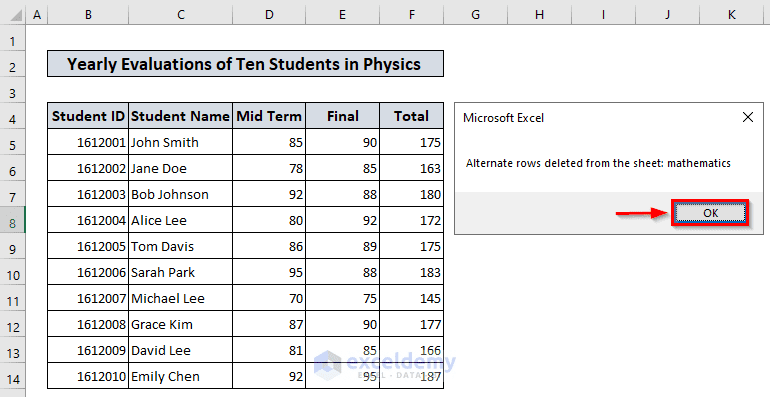This screenshot has width=770, height=397.
Task: Select column C header
Action: (181, 15)
